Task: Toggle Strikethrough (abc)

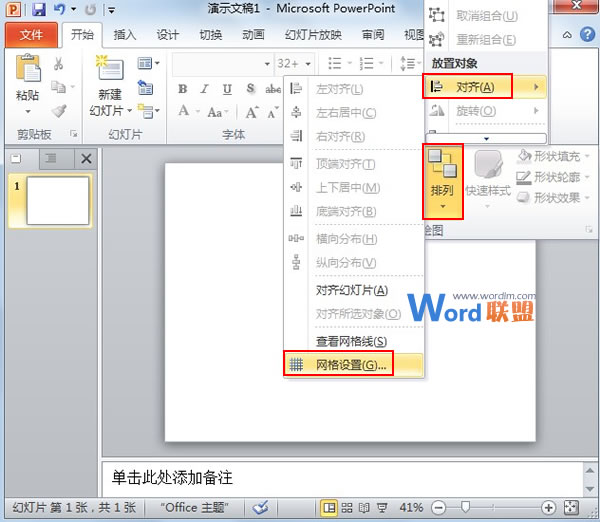Action: click(273, 89)
